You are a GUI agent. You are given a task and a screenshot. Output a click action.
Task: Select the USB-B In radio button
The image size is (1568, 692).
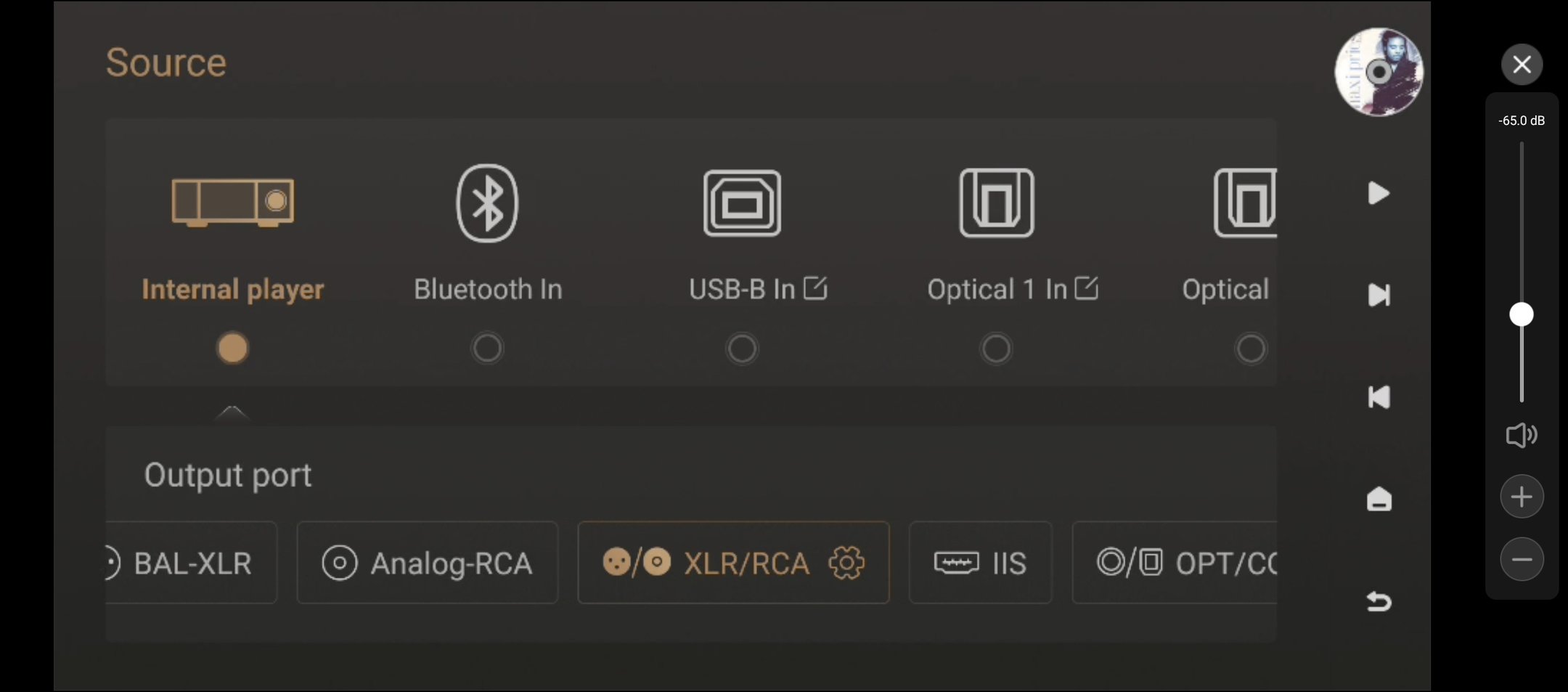coord(742,349)
